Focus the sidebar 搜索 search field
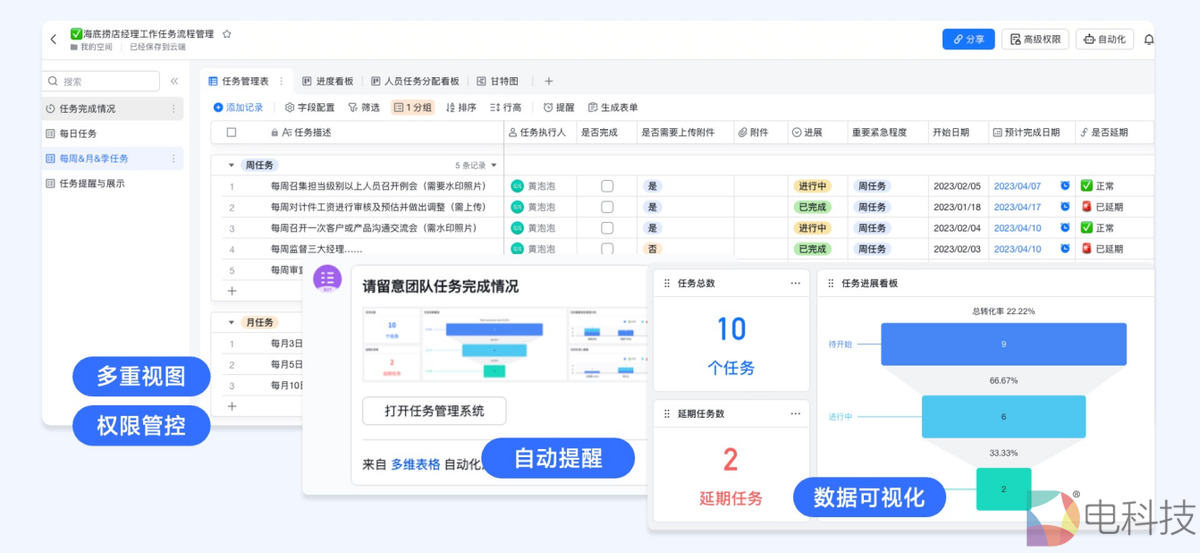This screenshot has height=553, width=1200. [100, 81]
